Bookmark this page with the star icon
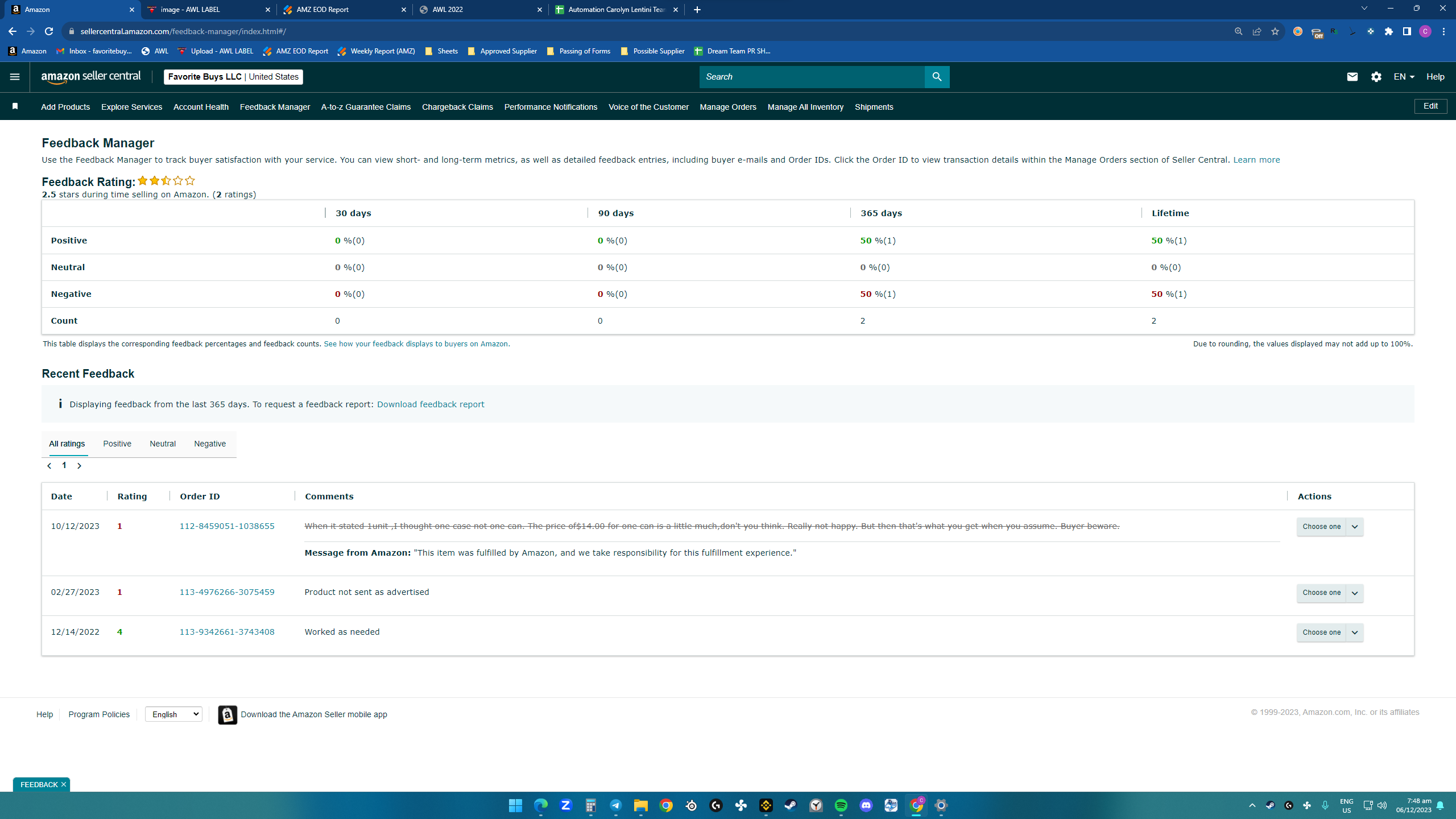Image resolution: width=1456 pixels, height=819 pixels. click(x=1275, y=31)
